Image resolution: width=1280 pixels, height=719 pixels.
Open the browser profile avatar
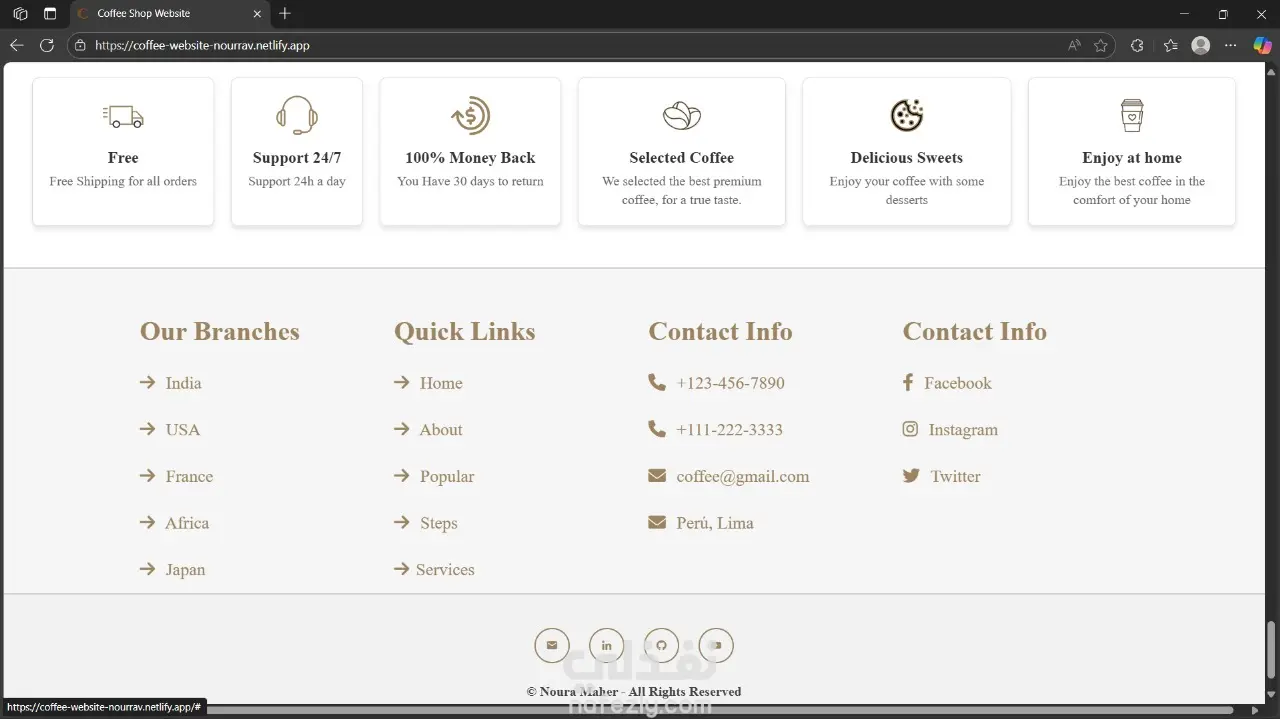coord(1201,45)
